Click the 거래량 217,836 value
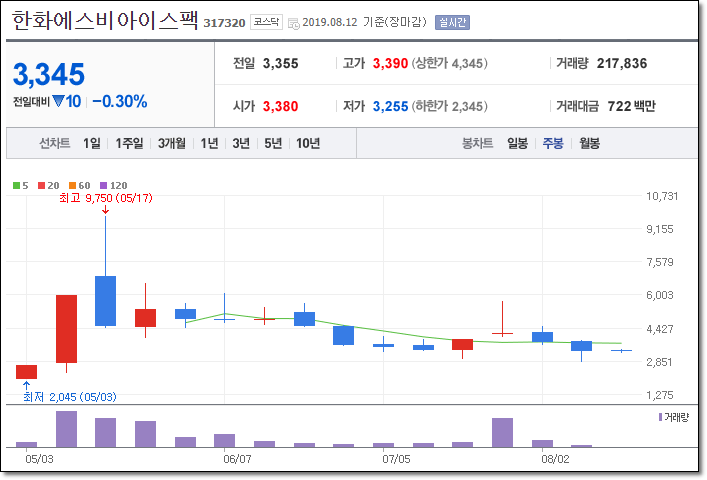Image resolution: width=707 pixels, height=480 pixels. [x=622, y=64]
